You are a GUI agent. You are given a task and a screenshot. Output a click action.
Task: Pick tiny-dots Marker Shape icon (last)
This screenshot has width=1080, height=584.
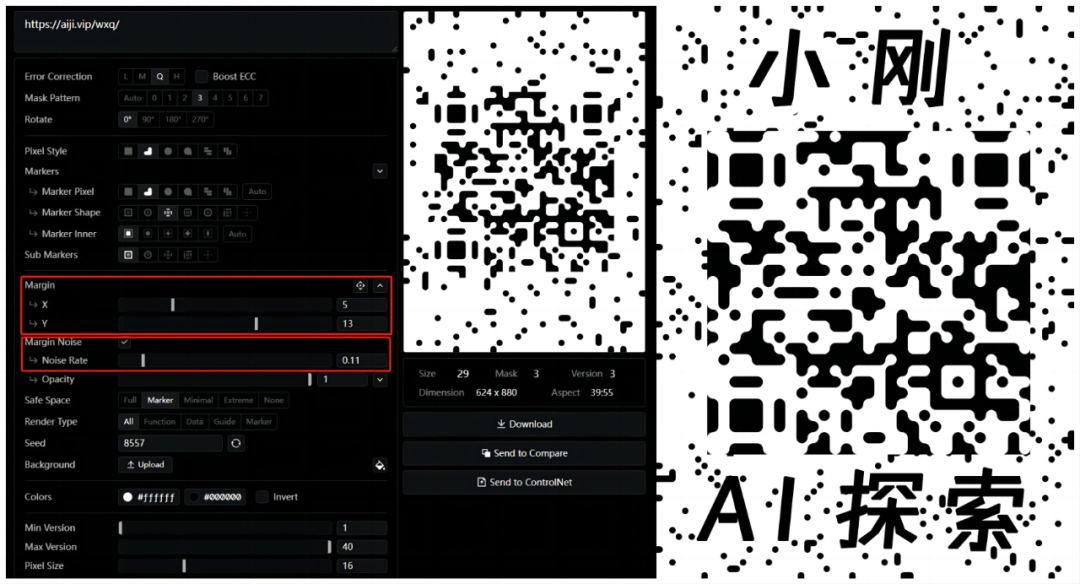[248, 213]
